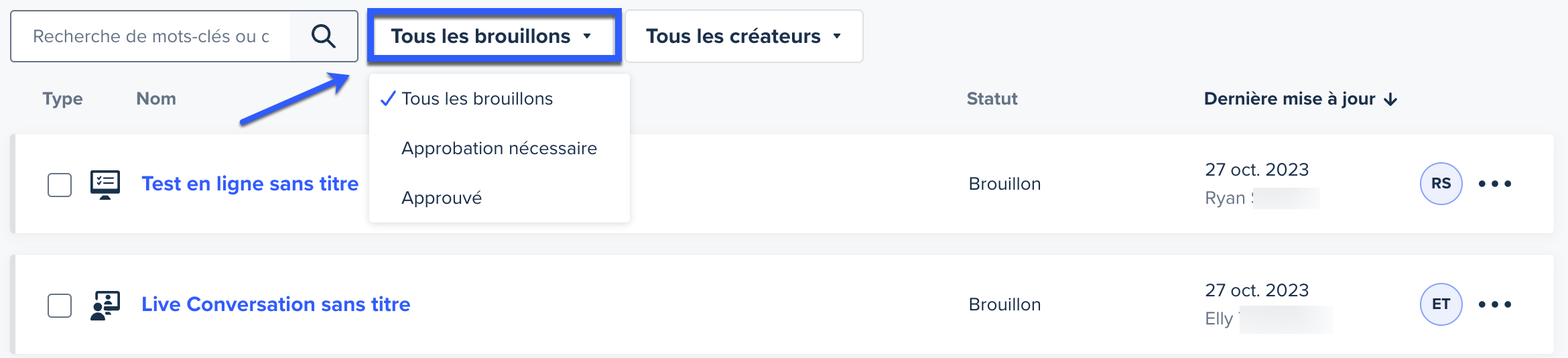The width and height of the screenshot is (1568, 358).
Task: Click the magnifying glass search icon
Action: pos(323,36)
